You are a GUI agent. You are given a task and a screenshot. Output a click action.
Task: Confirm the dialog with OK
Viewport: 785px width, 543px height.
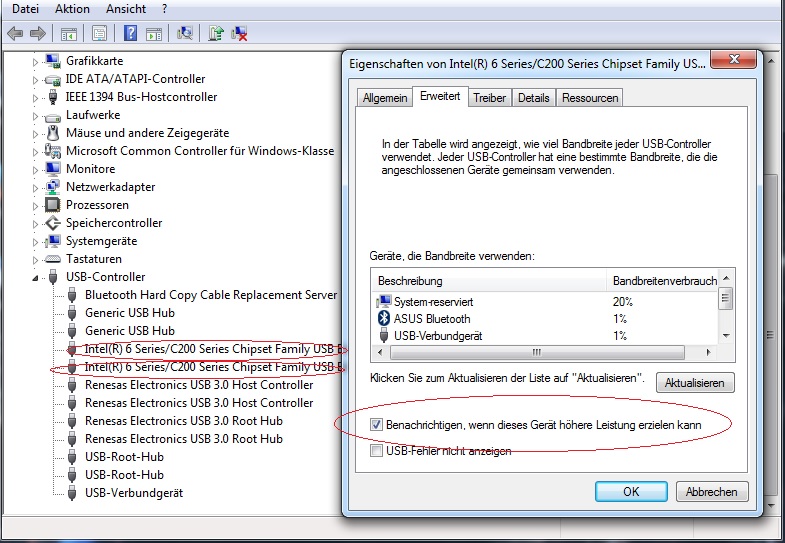tap(631, 491)
